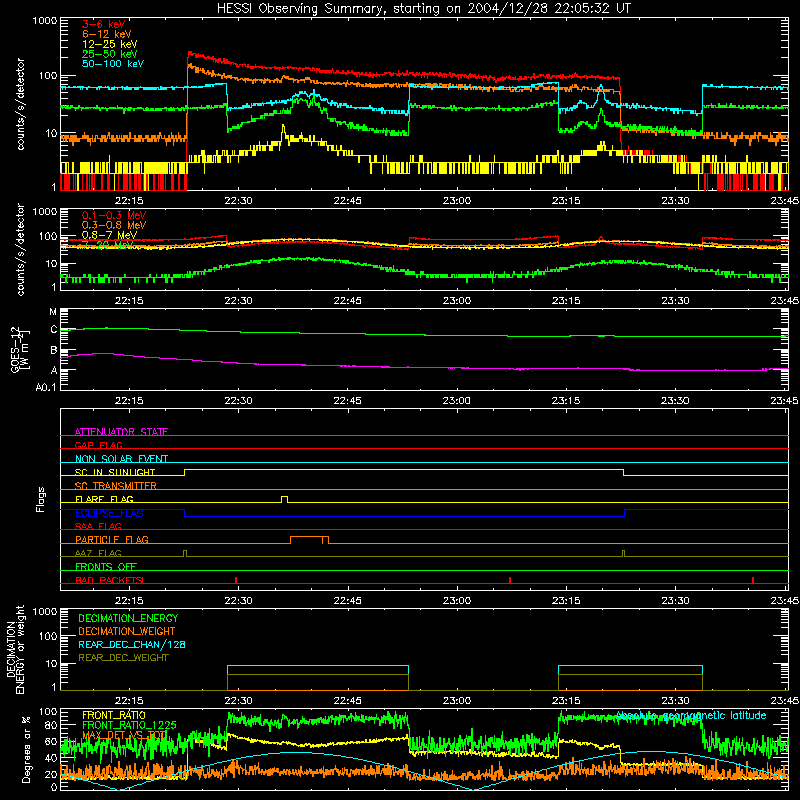Click the 'absolute geomagnetic latitude' label
The image size is (800, 800).
coord(691,715)
